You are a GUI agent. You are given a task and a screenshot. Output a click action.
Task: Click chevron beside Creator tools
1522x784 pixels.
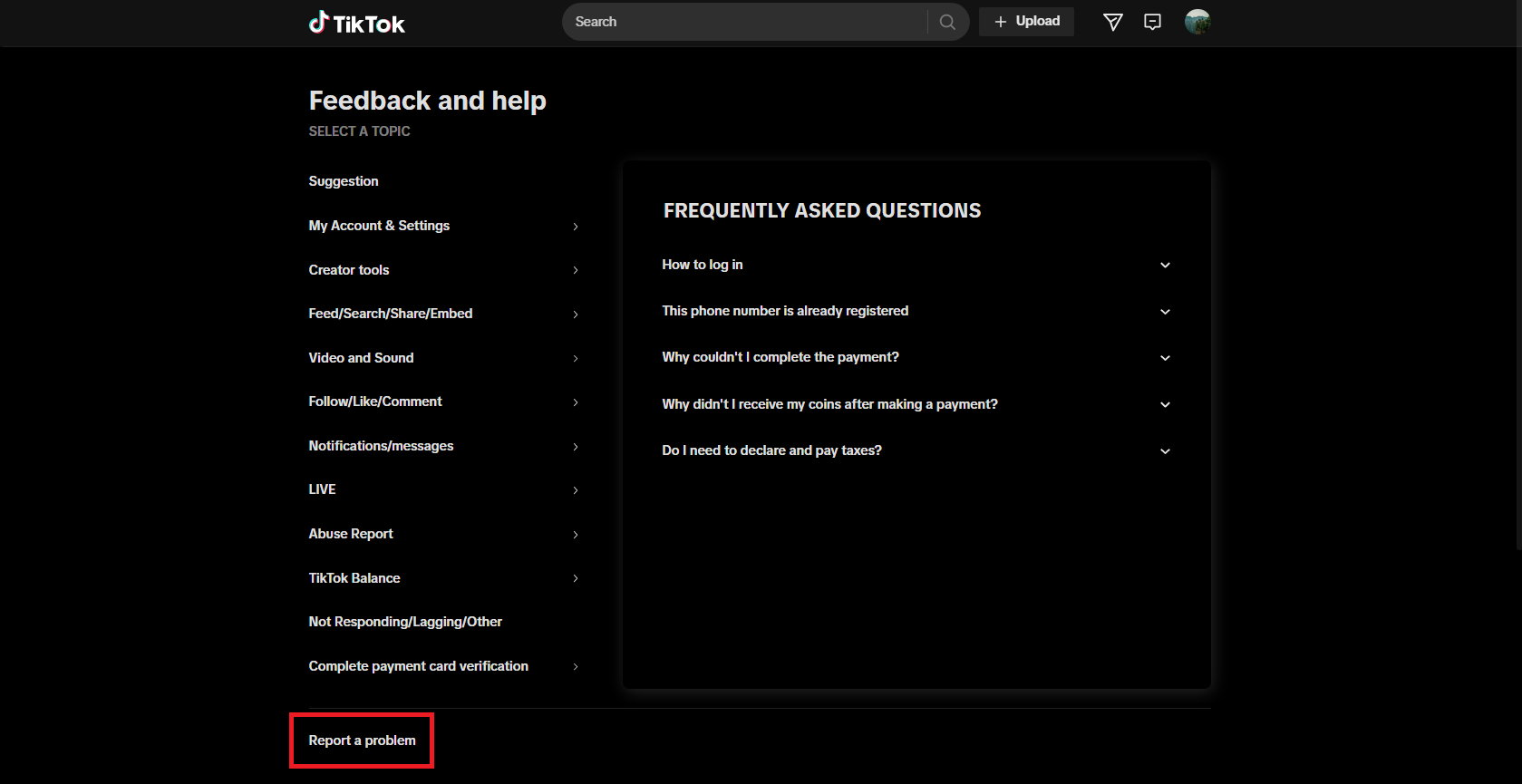(576, 270)
